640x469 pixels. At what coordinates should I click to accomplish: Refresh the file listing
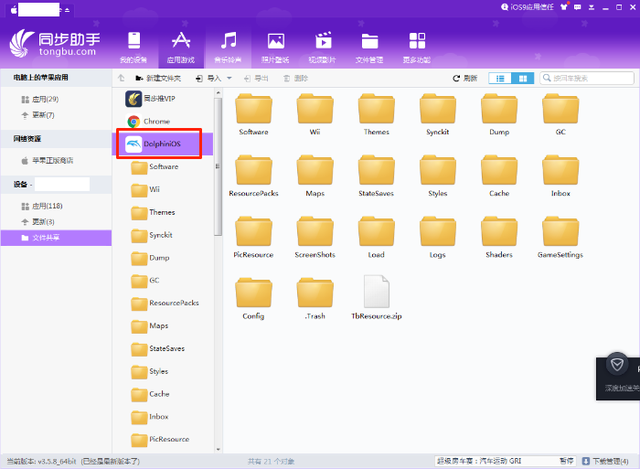point(465,78)
